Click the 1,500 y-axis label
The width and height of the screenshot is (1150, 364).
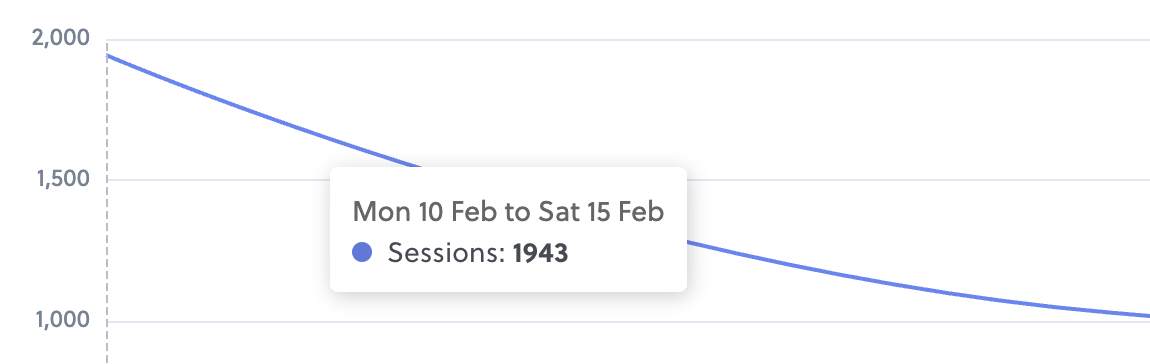[62, 179]
